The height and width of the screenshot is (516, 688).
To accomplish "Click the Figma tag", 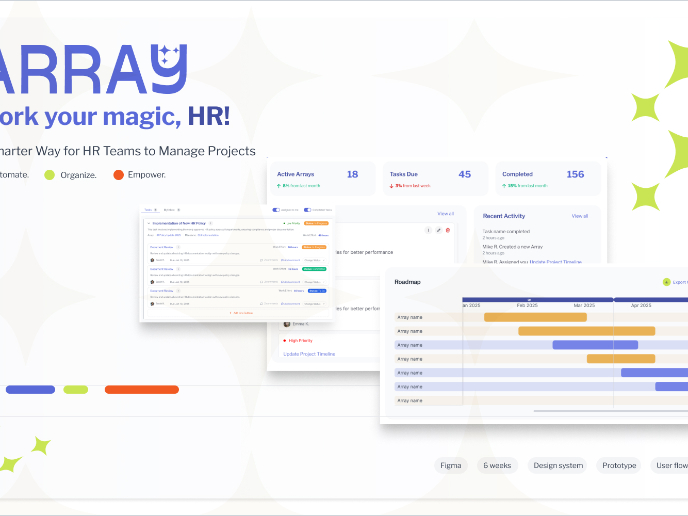I will [x=451, y=466].
